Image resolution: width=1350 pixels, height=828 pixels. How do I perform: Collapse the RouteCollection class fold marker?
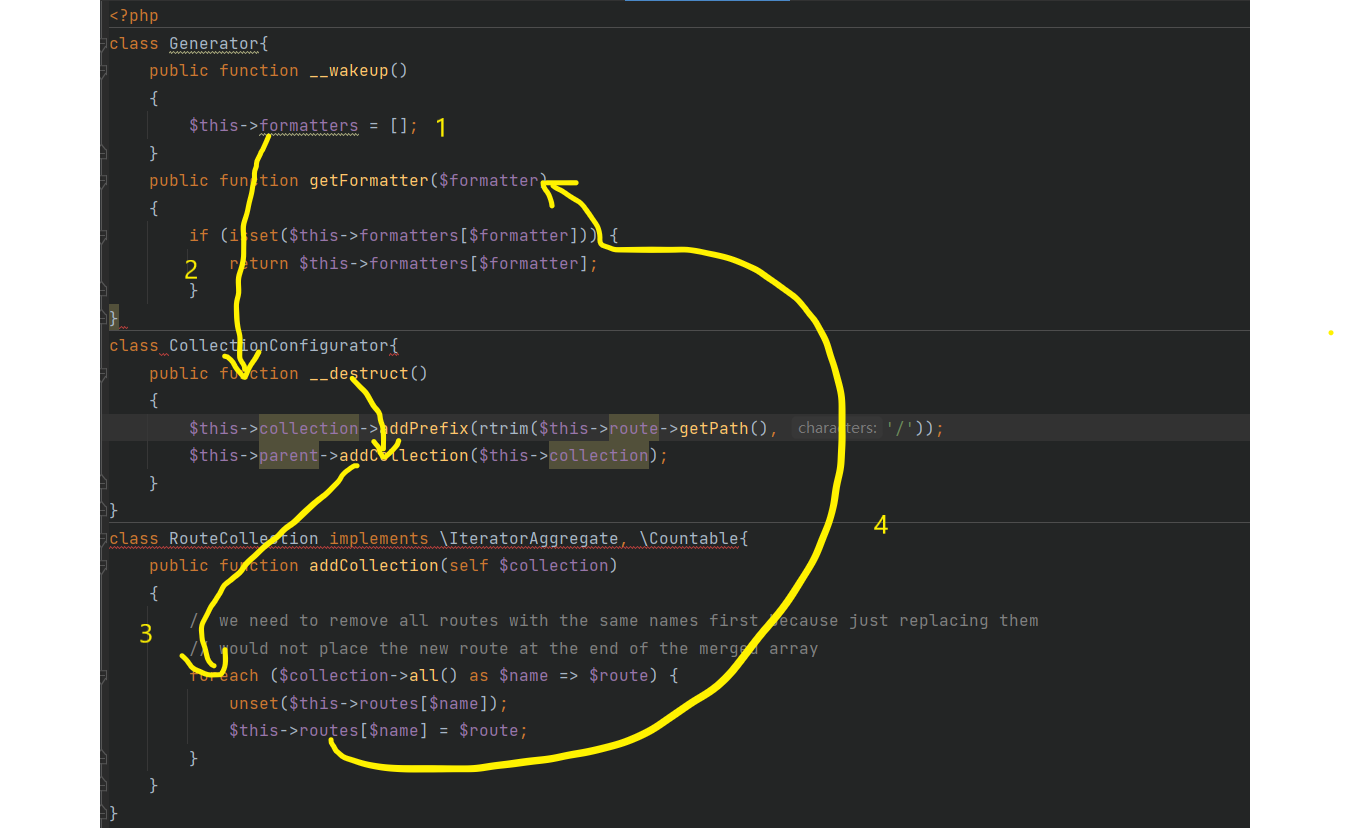[104, 538]
